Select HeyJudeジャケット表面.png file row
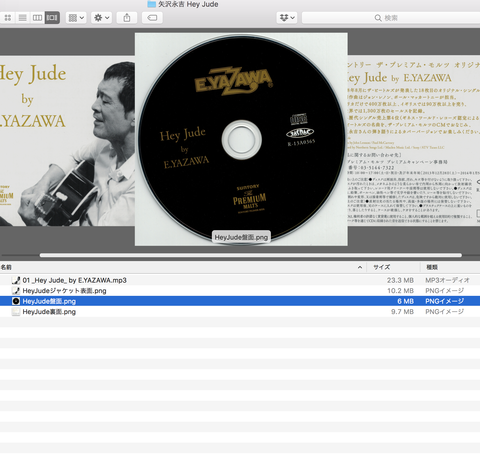 pos(240,291)
